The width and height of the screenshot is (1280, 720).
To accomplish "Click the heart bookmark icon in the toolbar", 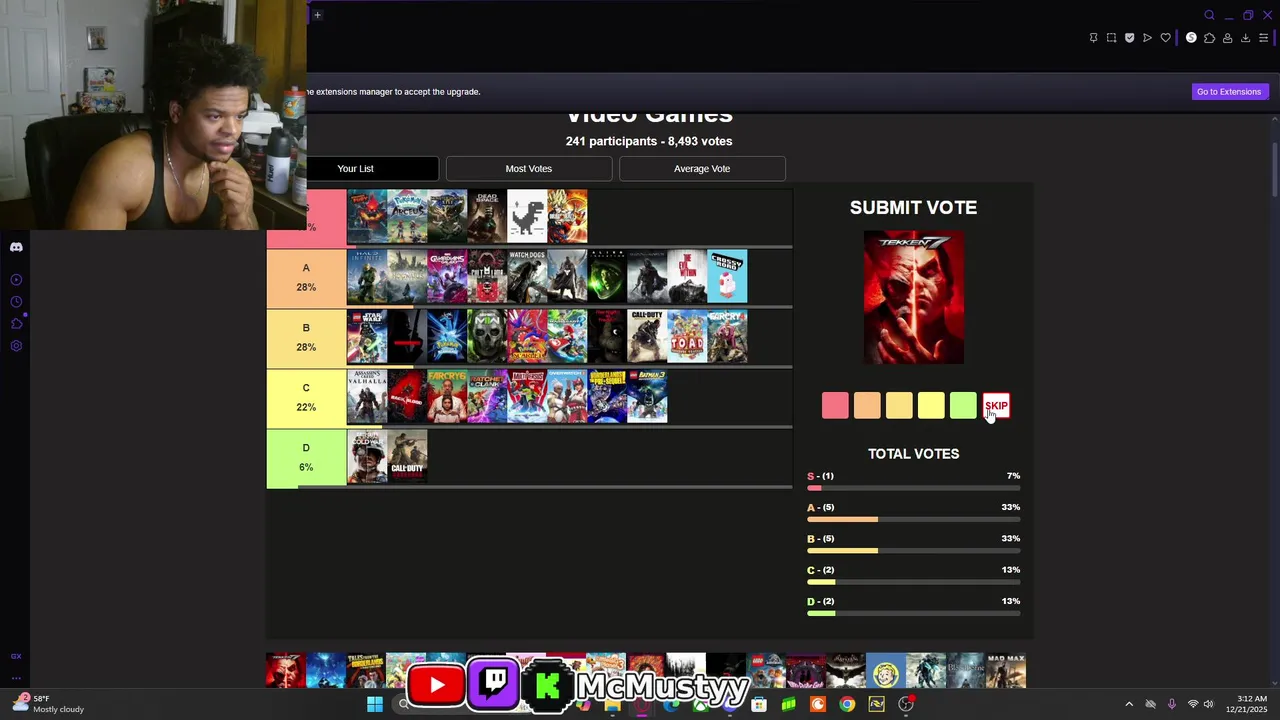I will (1165, 38).
